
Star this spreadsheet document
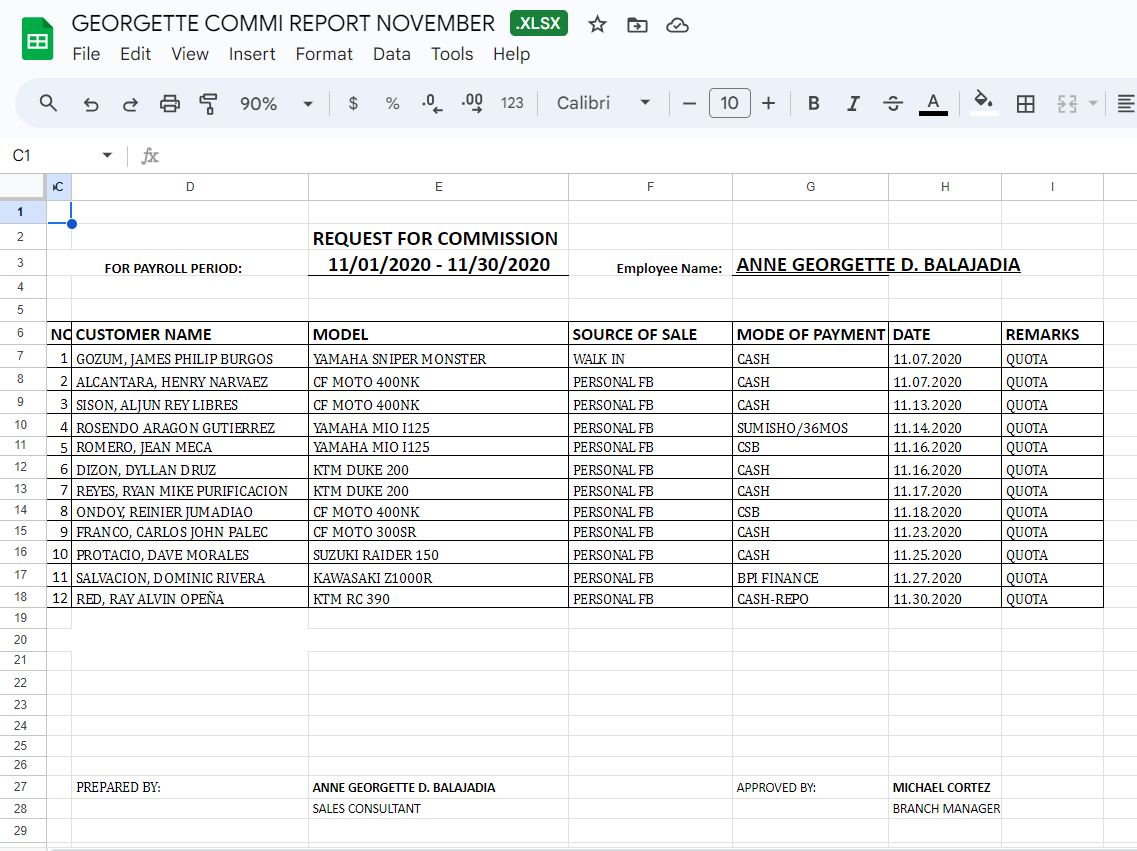pyautogui.click(x=597, y=25)
